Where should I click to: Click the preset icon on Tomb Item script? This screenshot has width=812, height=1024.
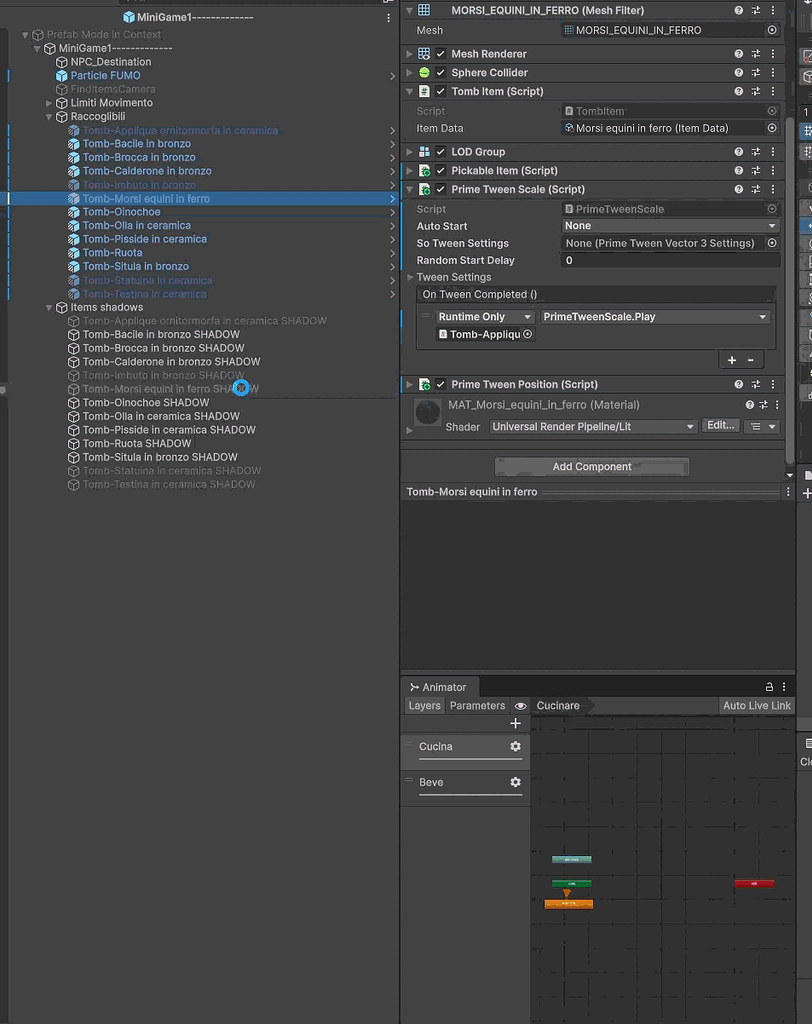[x=756, y=91]
